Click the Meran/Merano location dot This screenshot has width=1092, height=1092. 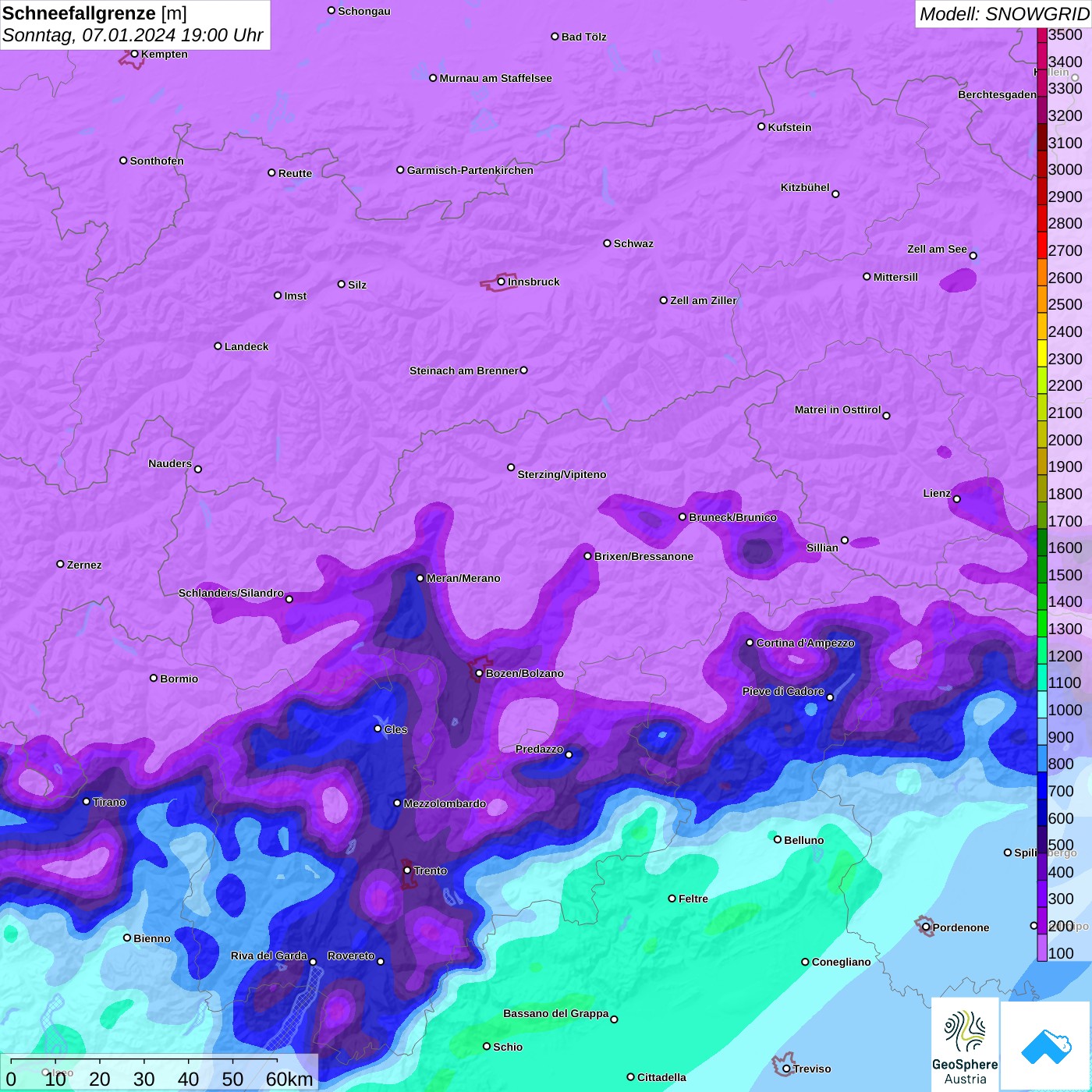tap(420, 578)
